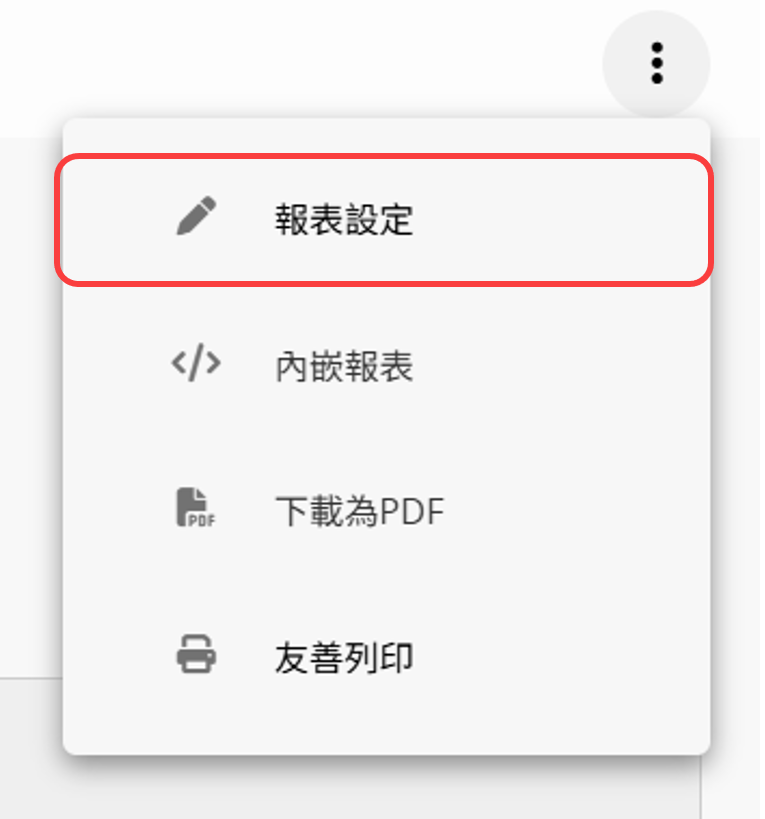Click the printer icon for 友善列印
This screenshot has width=765, height=819.
pyautogui.click(x=196, y=654)
